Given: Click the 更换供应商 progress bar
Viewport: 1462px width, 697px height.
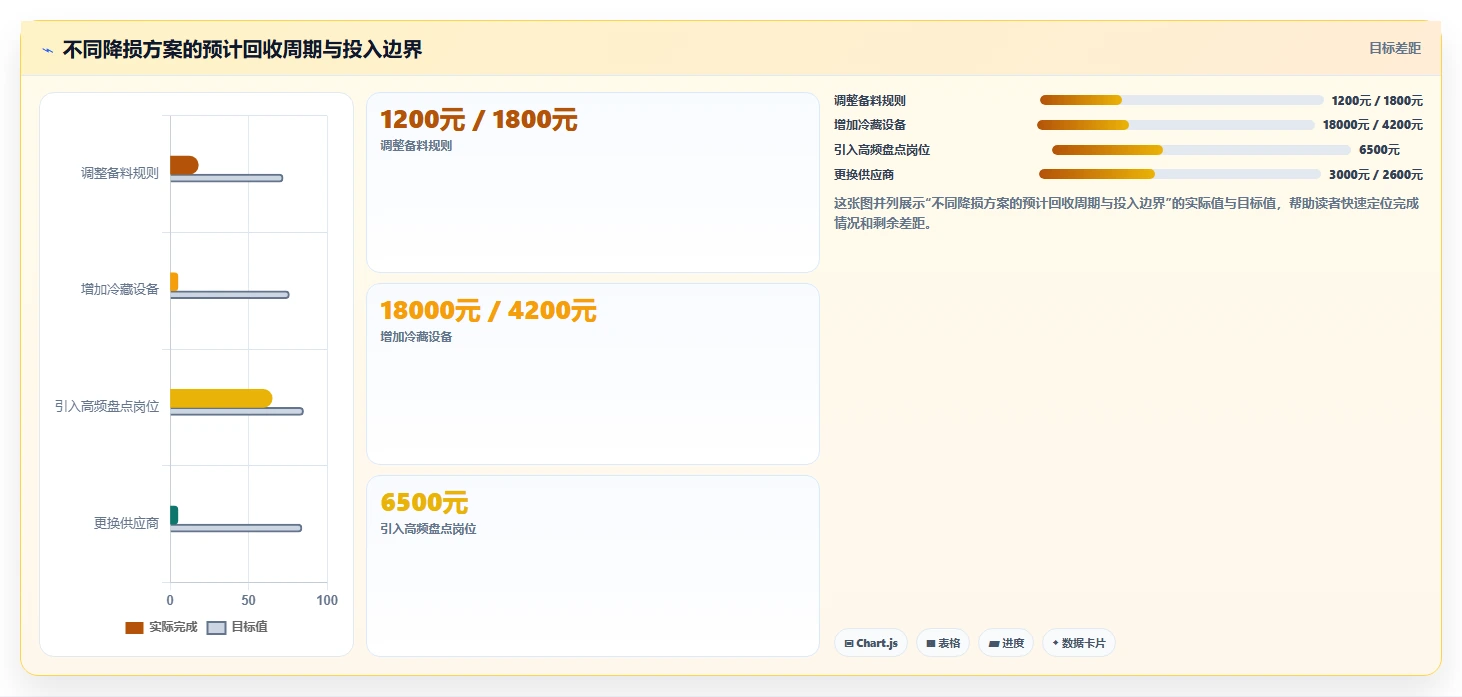Looking at the screenshot, I should pyautogui.click(x=1180, y=174).
